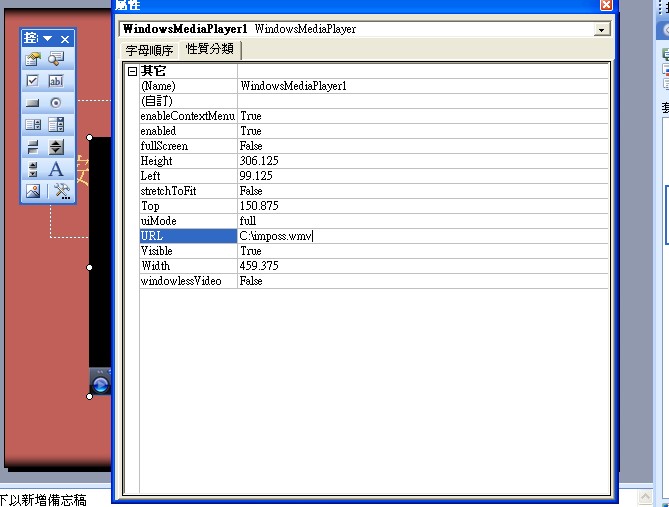The width and height of the screenshot is (669, 507).
Task: Click play button on media player control
Action: pos(101,385)
